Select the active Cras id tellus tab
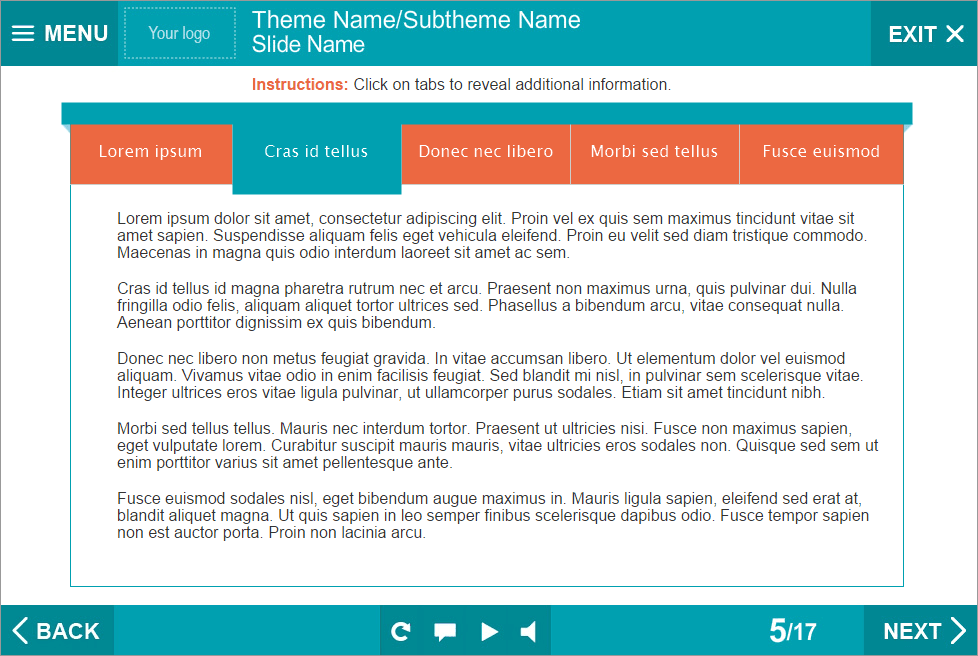The height and width of the screenshot is (656, 978). [x=316, y=153]
